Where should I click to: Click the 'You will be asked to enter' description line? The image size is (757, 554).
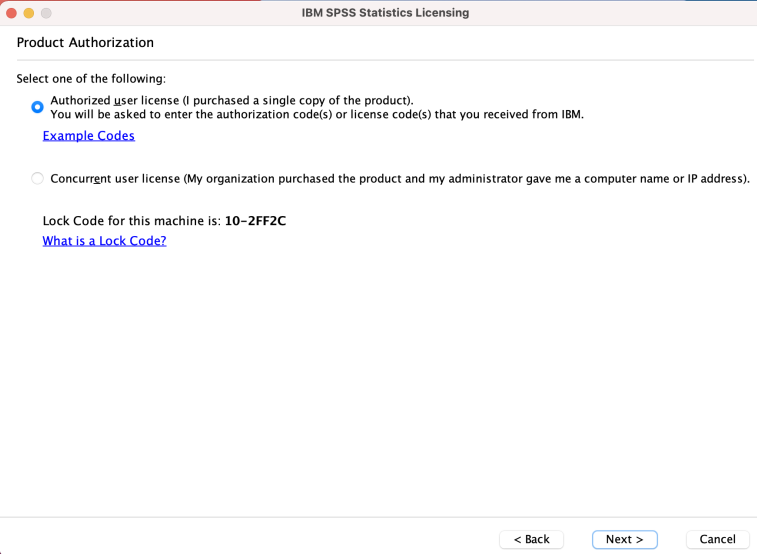[x=317, y=114]
